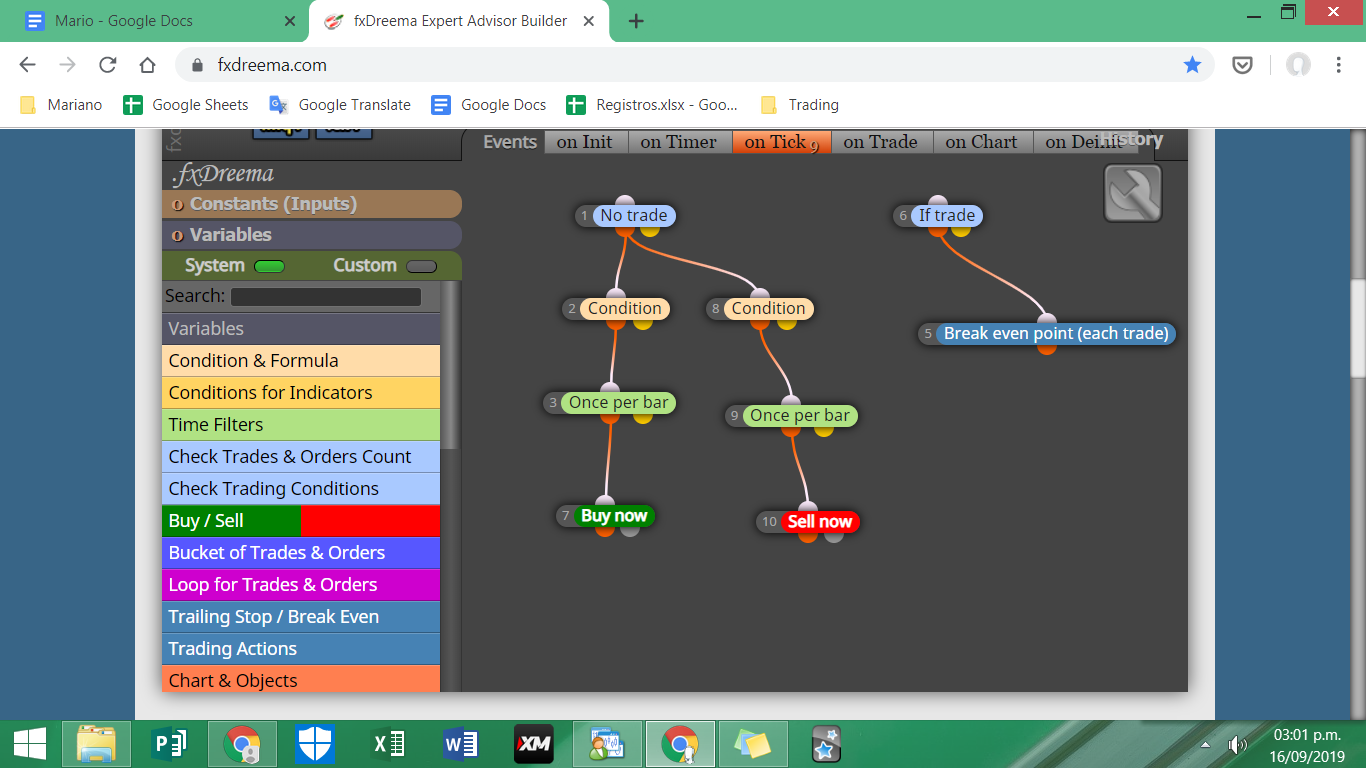The height and width of the screenshot is (768, 1366).
Task: Expand Trailing Stop / Break Even category
Action: 301,617
